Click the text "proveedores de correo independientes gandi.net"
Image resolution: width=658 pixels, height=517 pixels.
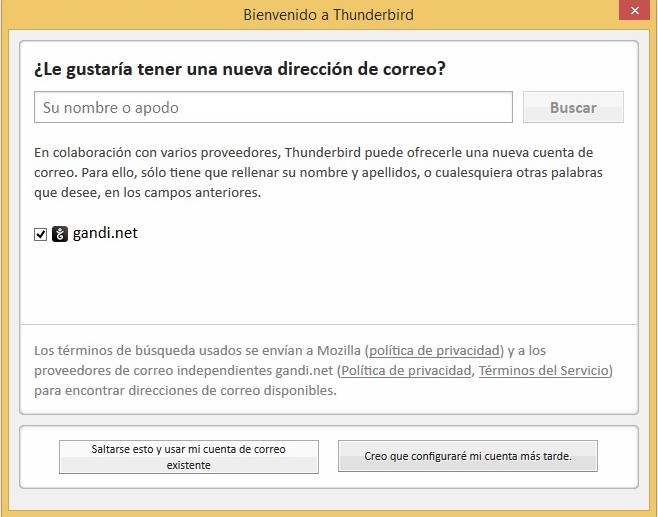(x=184, y=370)
